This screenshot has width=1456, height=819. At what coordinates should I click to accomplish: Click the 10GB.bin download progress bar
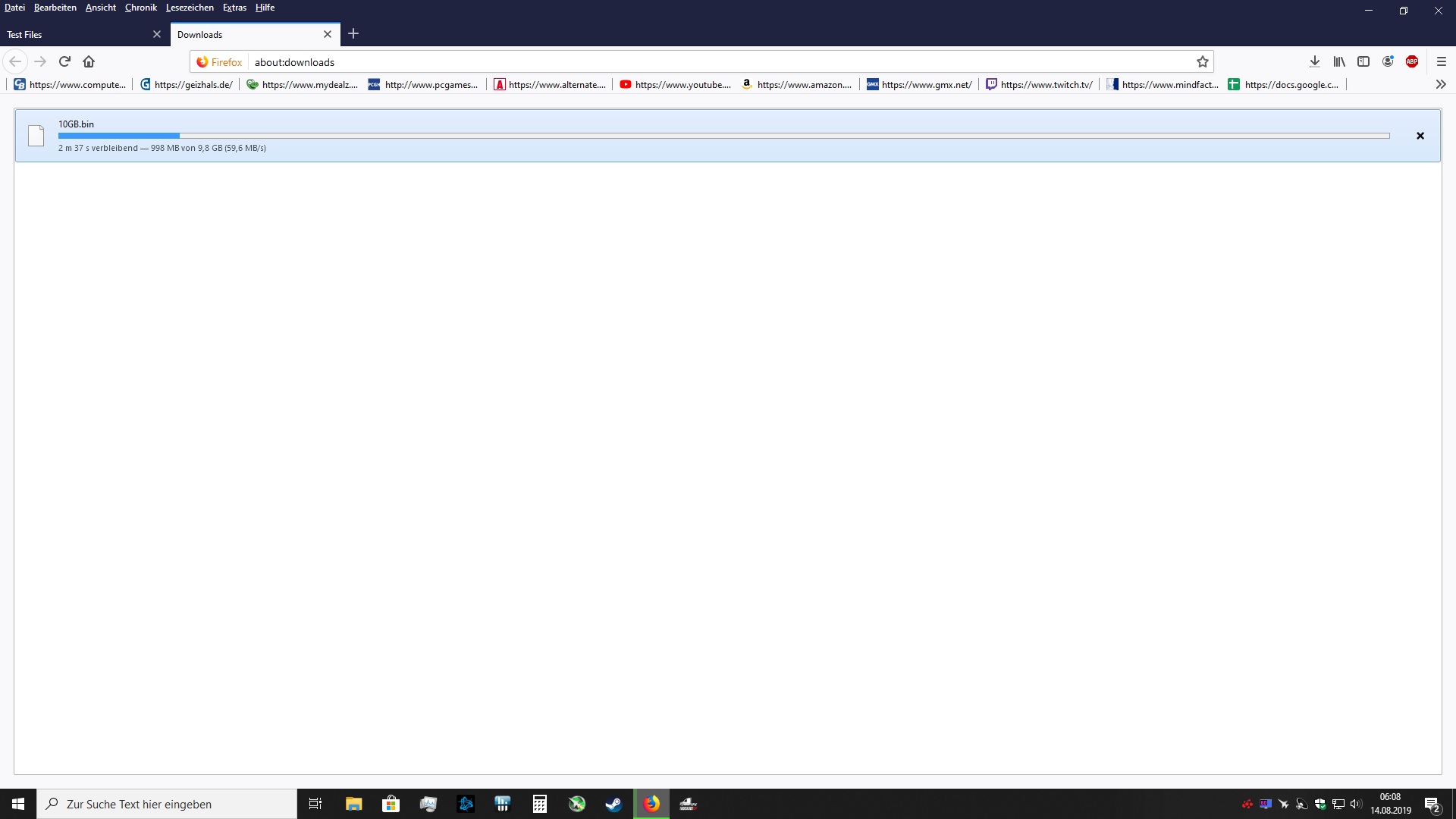(x=723, y=136)
